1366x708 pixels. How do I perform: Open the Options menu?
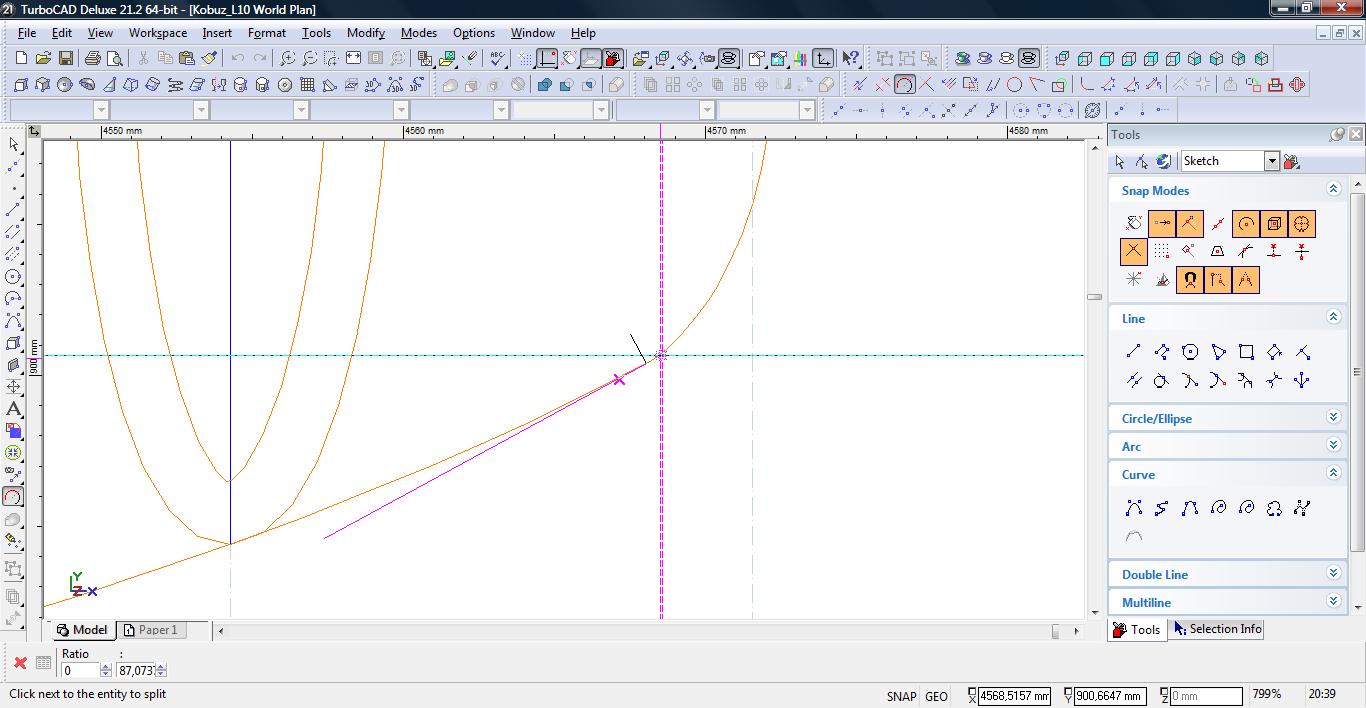(x=474, y=33)
